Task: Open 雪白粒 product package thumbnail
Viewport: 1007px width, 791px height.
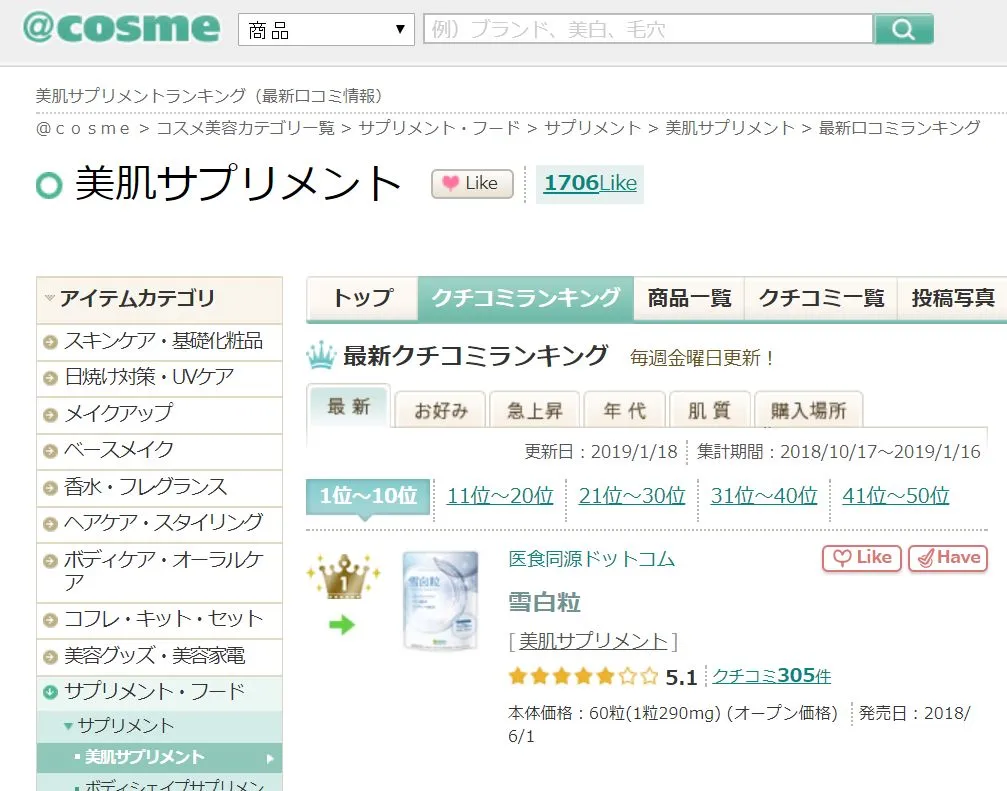Action: point(441,600)
